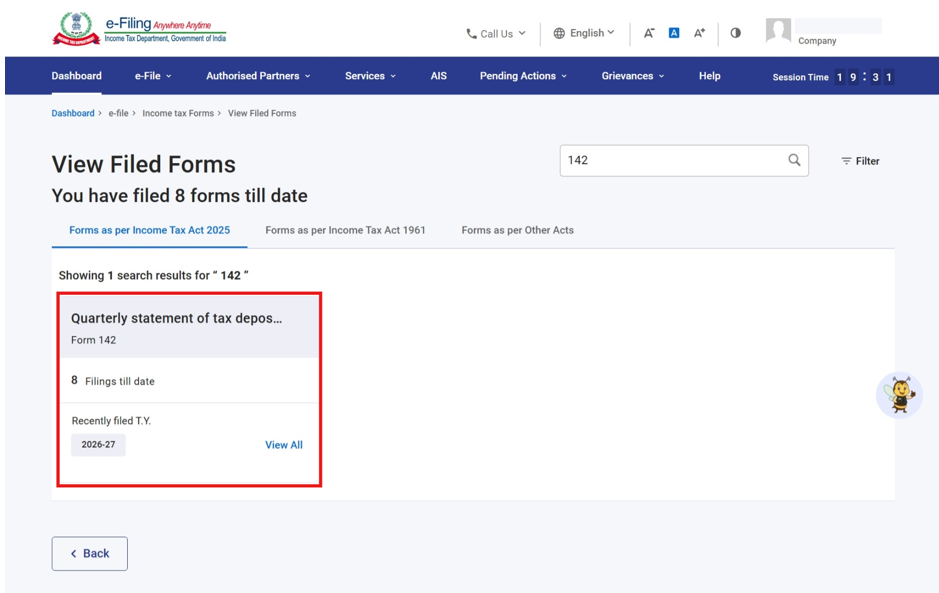Open the bee chatbot assistant
Image resolution: width=939 pixels, height=593 pixels.
(899, 395)
